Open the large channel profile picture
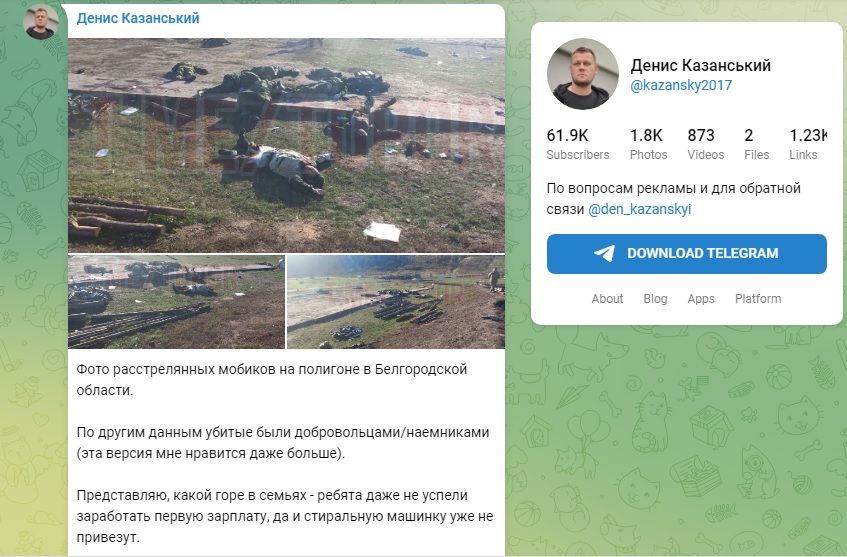The width and height of the screenshot is (847, 557). tap(583, 74)
